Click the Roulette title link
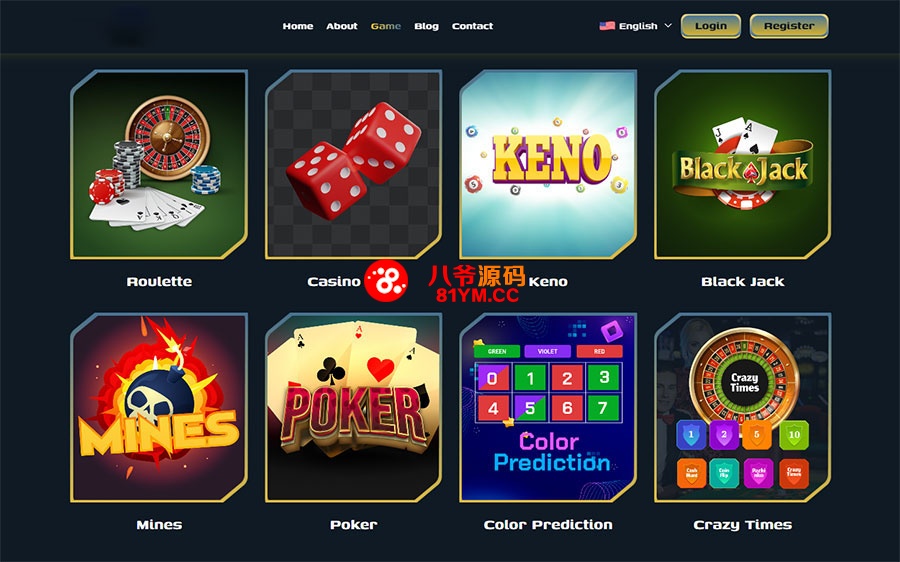Screen dimensions: 900x562 pos(159,281)
